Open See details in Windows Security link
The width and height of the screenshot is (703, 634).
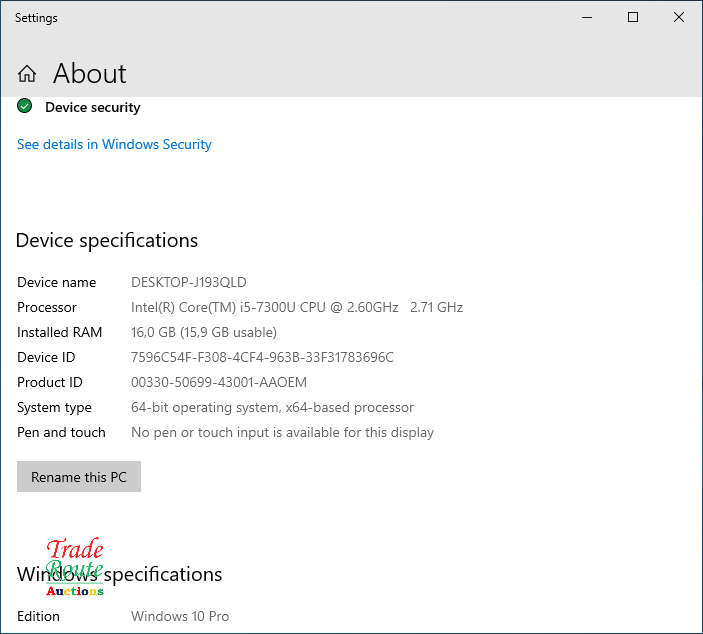click(x=114, y=144)
